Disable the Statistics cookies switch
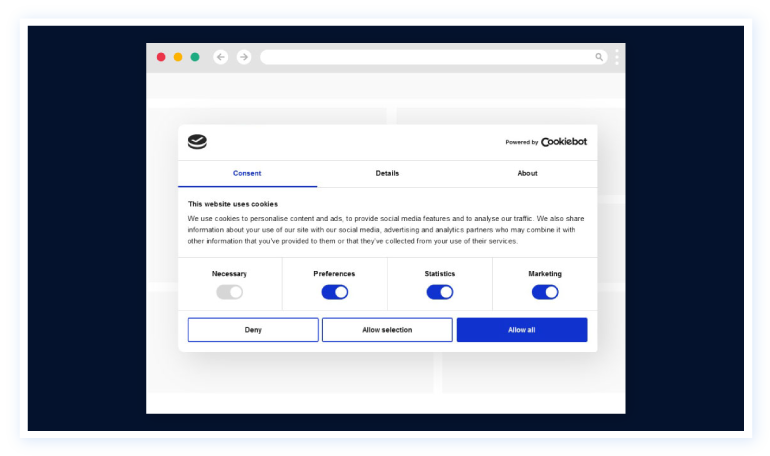This screenshot has width=770, height=456. pyautogui.click(x=440, y=292)
